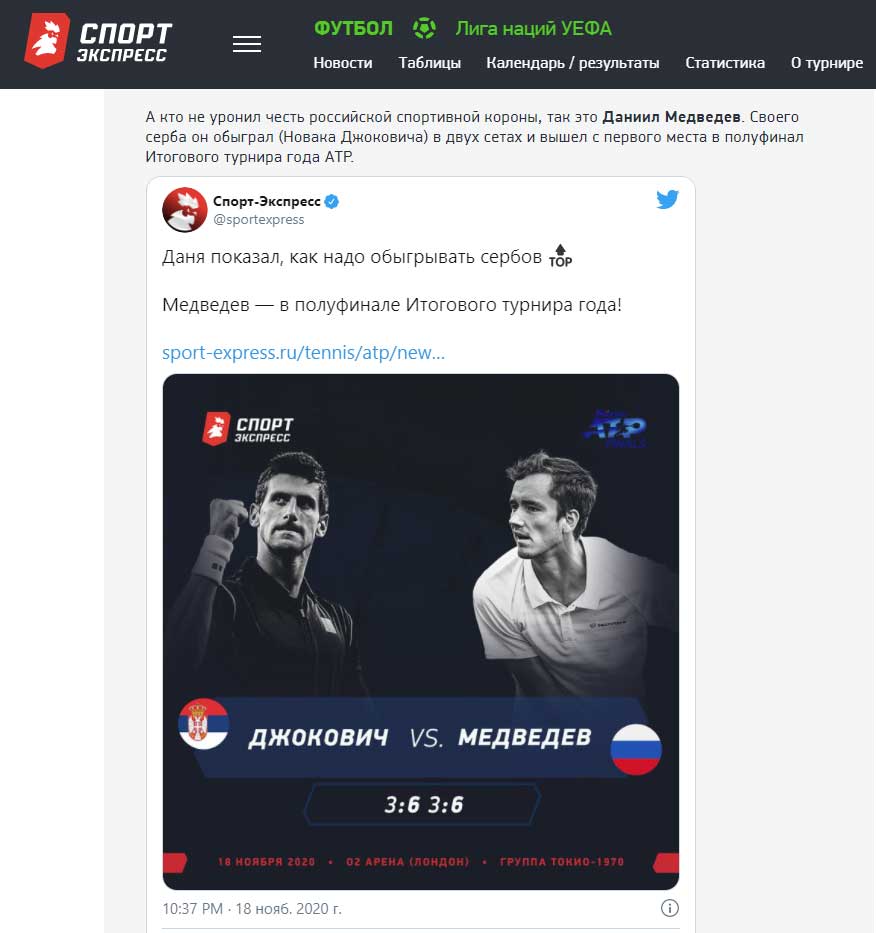Open Лига наций УЕФА link
The height and width of the screenshot is (933, 876).
(533, 29)
